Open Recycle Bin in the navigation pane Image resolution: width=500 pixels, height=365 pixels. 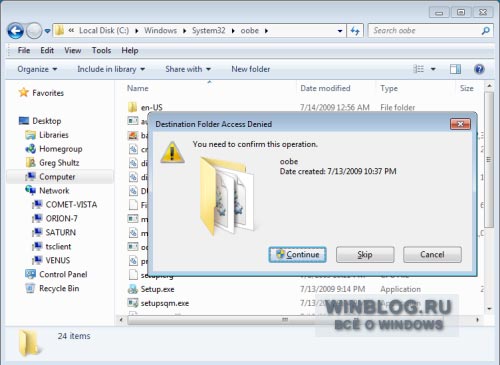coord(59,288)
